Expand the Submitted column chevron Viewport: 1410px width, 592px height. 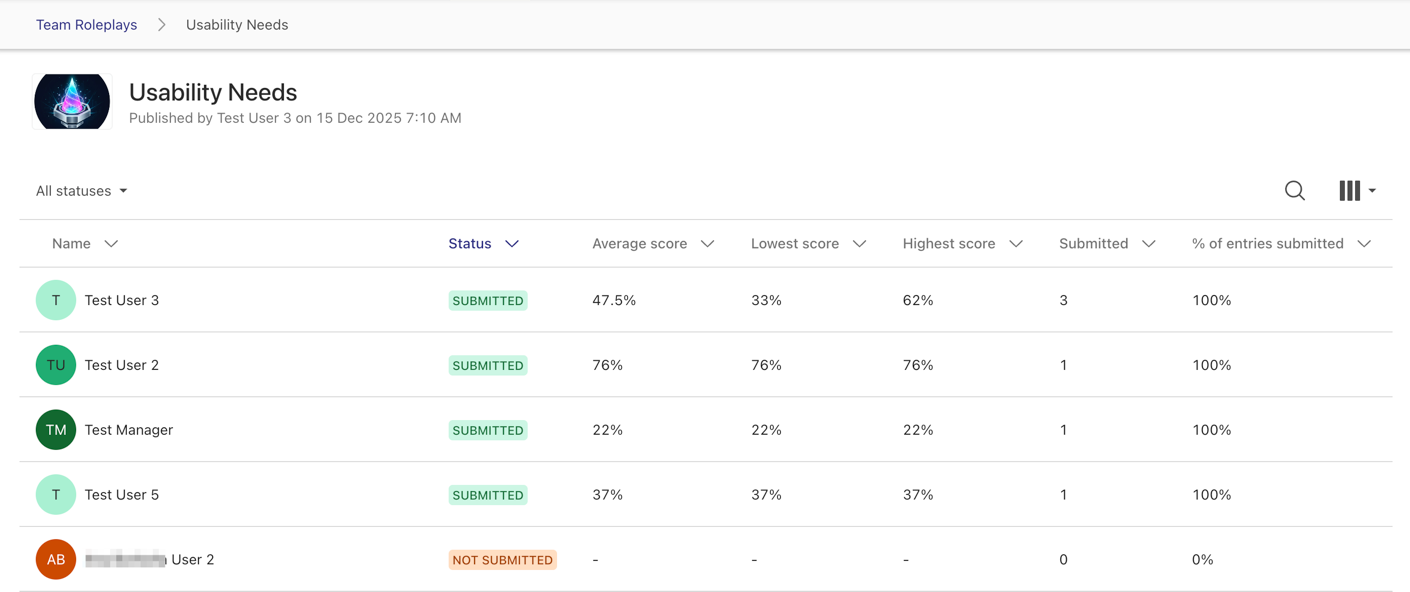coord(1149,244)
